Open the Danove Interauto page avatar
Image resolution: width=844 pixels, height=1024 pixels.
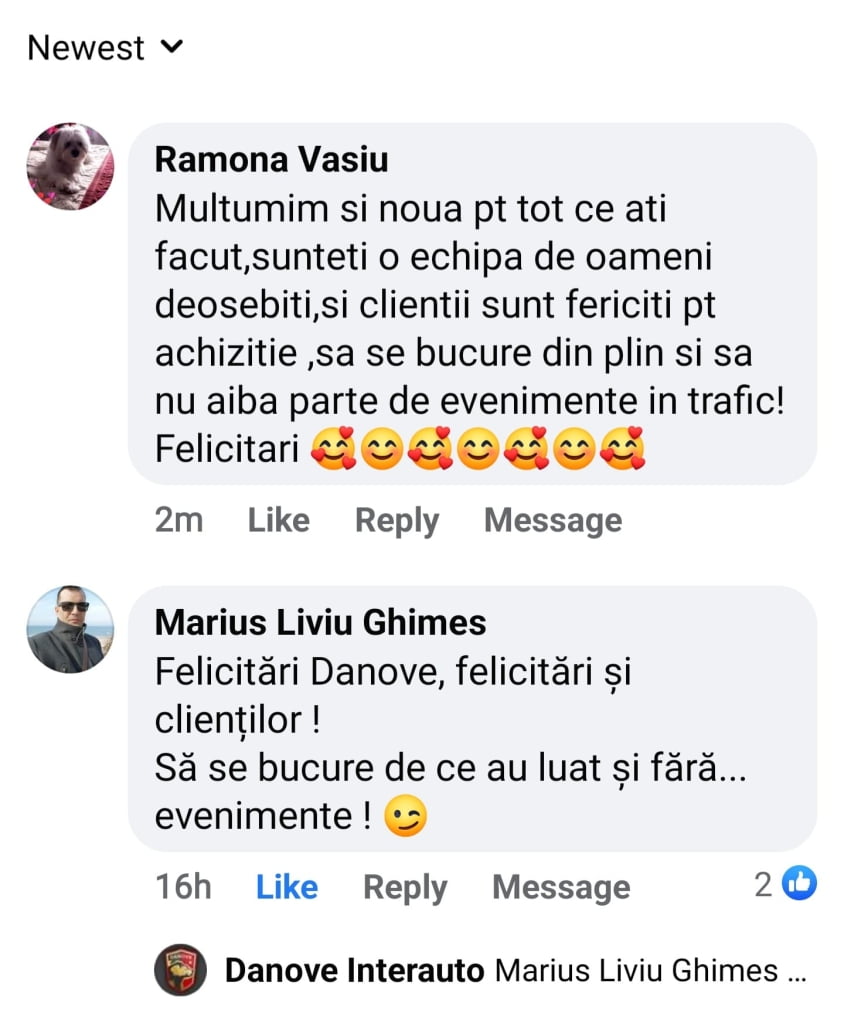pos(181,970)
